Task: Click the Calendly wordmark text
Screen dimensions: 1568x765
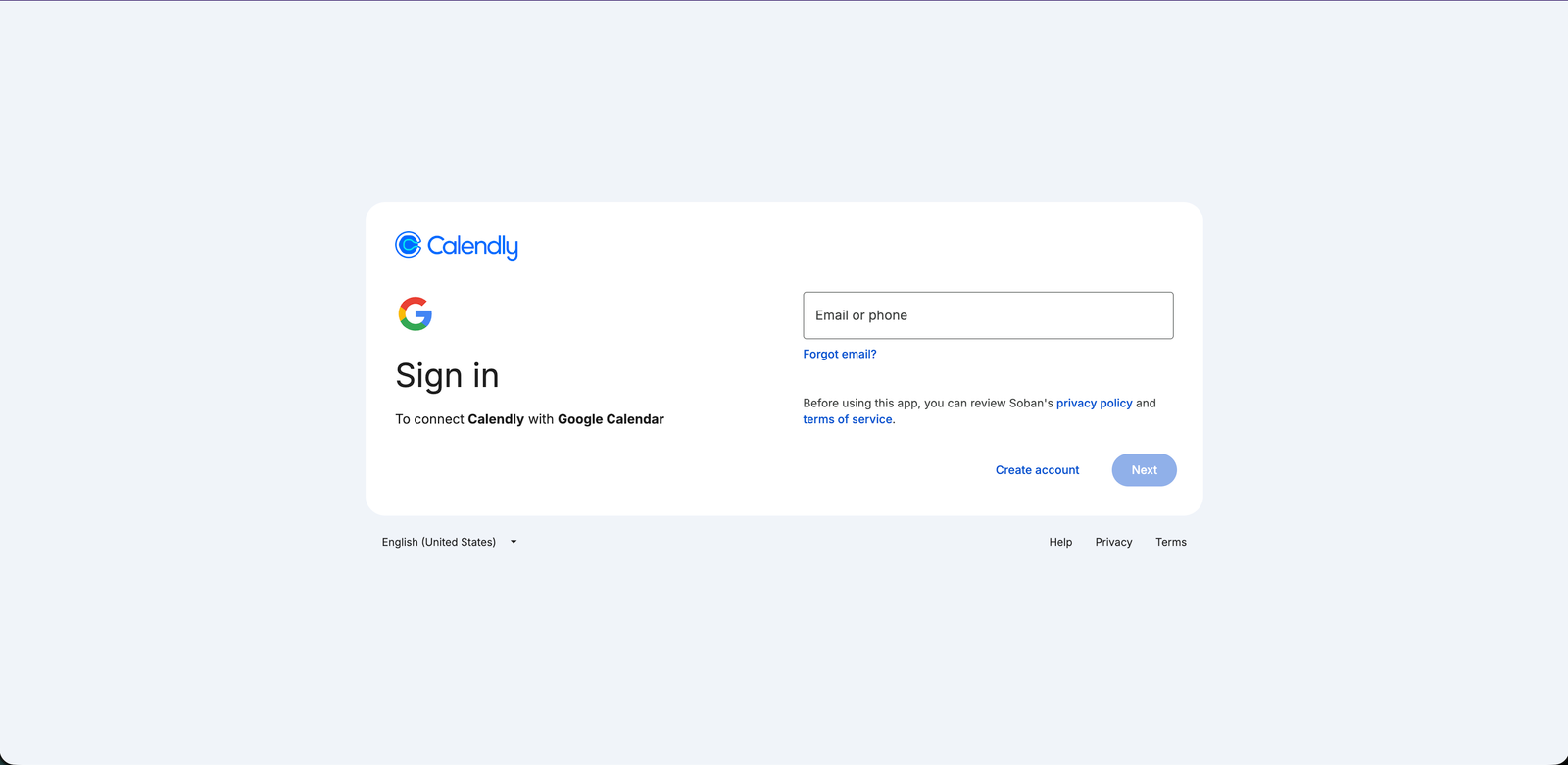Action: point(472,245)
